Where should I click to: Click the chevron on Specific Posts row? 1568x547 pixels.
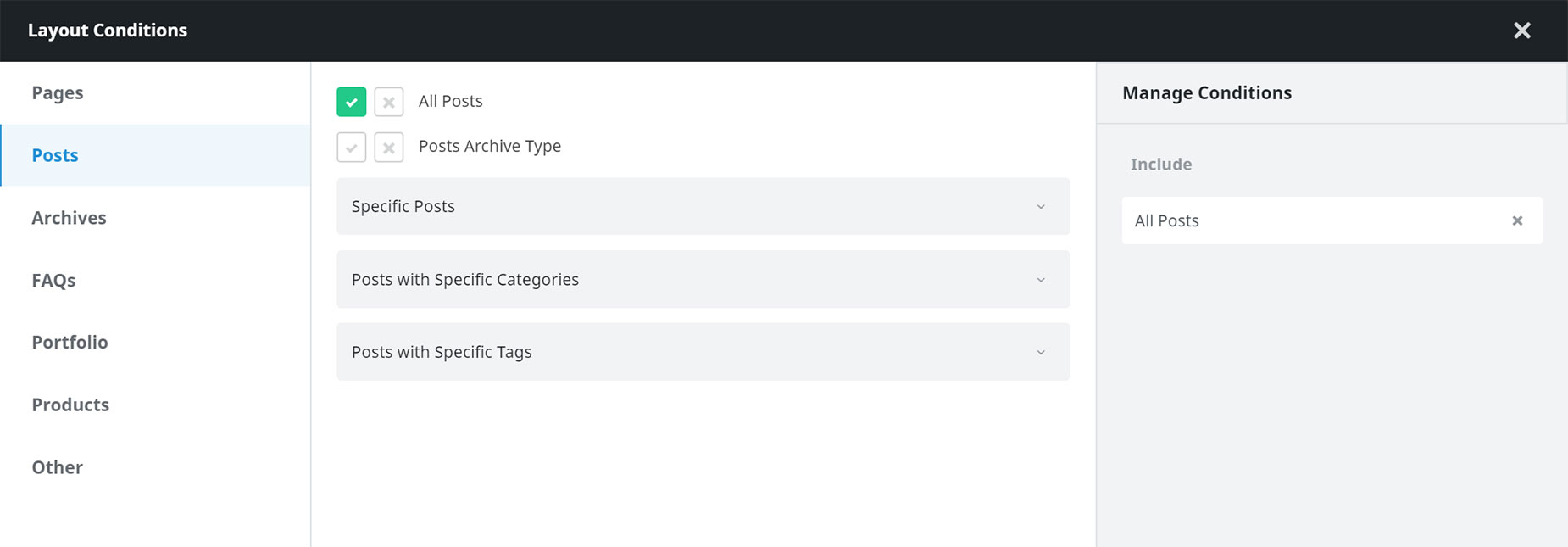tap(1041, 207)
